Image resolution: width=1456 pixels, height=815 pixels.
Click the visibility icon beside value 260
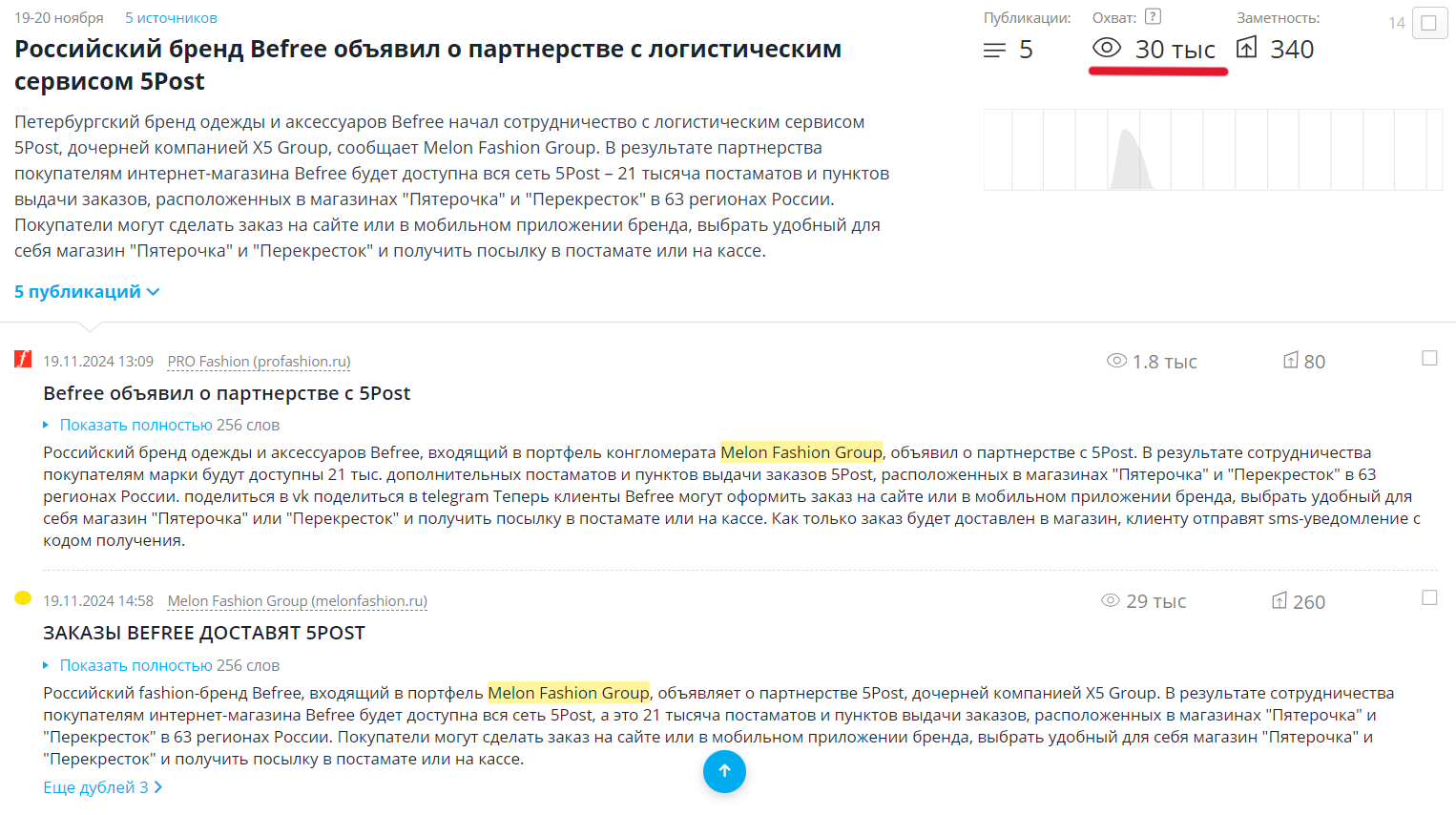click(x=1279, y=600)
